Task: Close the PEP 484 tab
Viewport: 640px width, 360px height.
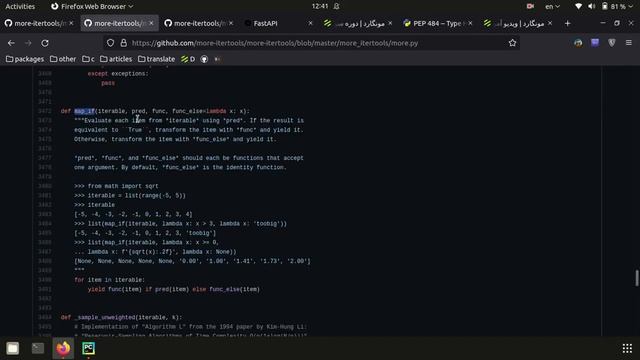Action: (x=470, y=23)
